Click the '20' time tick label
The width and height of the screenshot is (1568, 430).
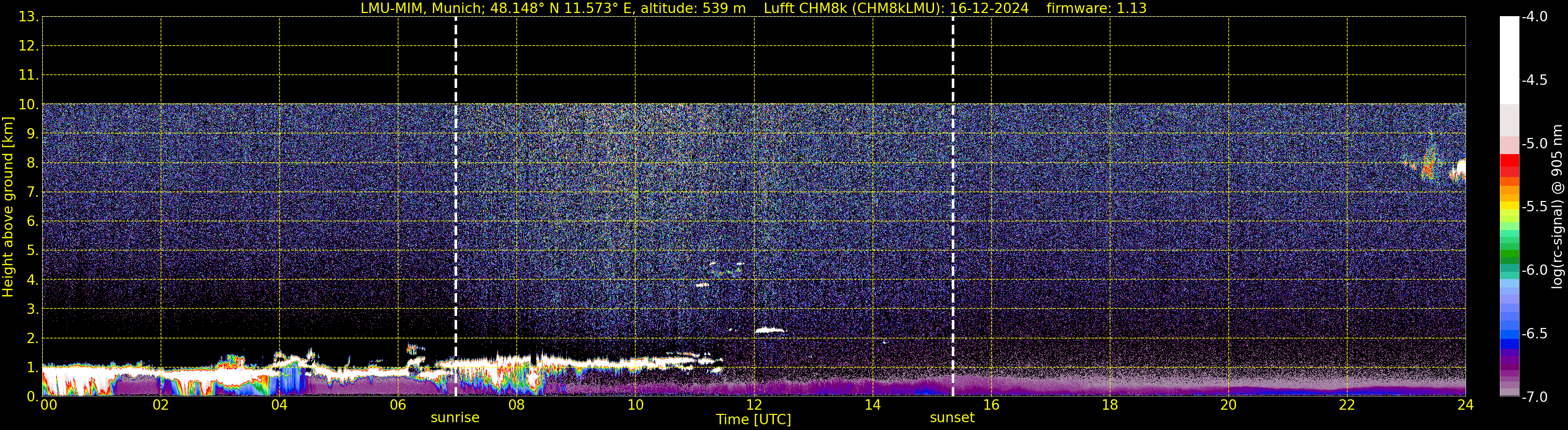click(x=1229, y=405)
